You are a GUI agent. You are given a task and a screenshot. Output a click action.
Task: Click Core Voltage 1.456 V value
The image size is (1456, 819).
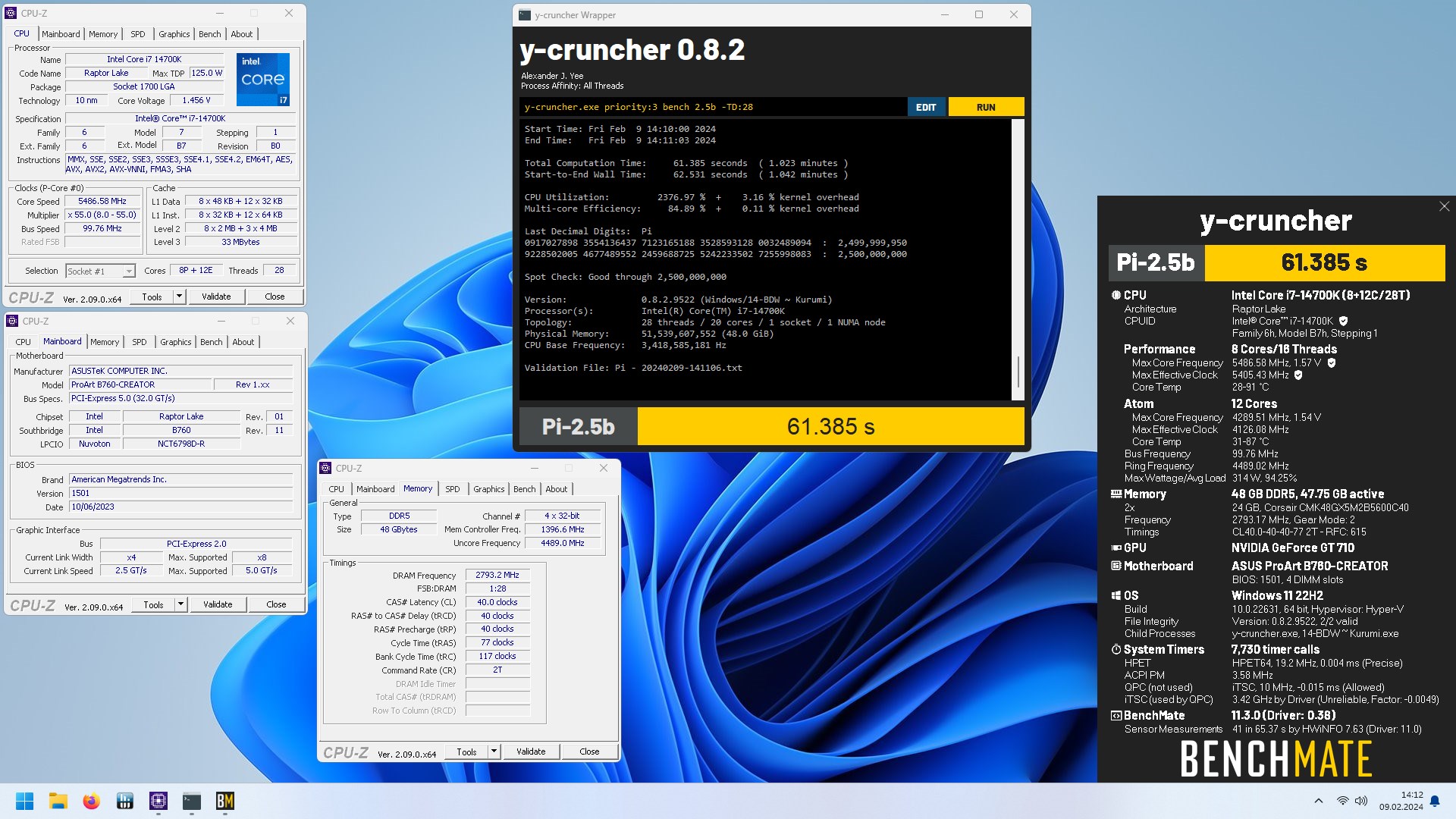click(196, 100)
